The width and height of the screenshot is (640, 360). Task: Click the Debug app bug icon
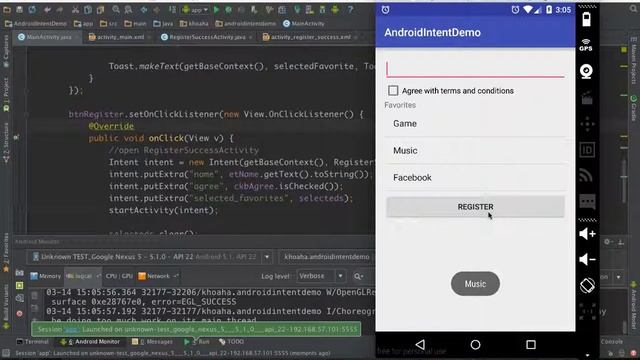(229, 9)
